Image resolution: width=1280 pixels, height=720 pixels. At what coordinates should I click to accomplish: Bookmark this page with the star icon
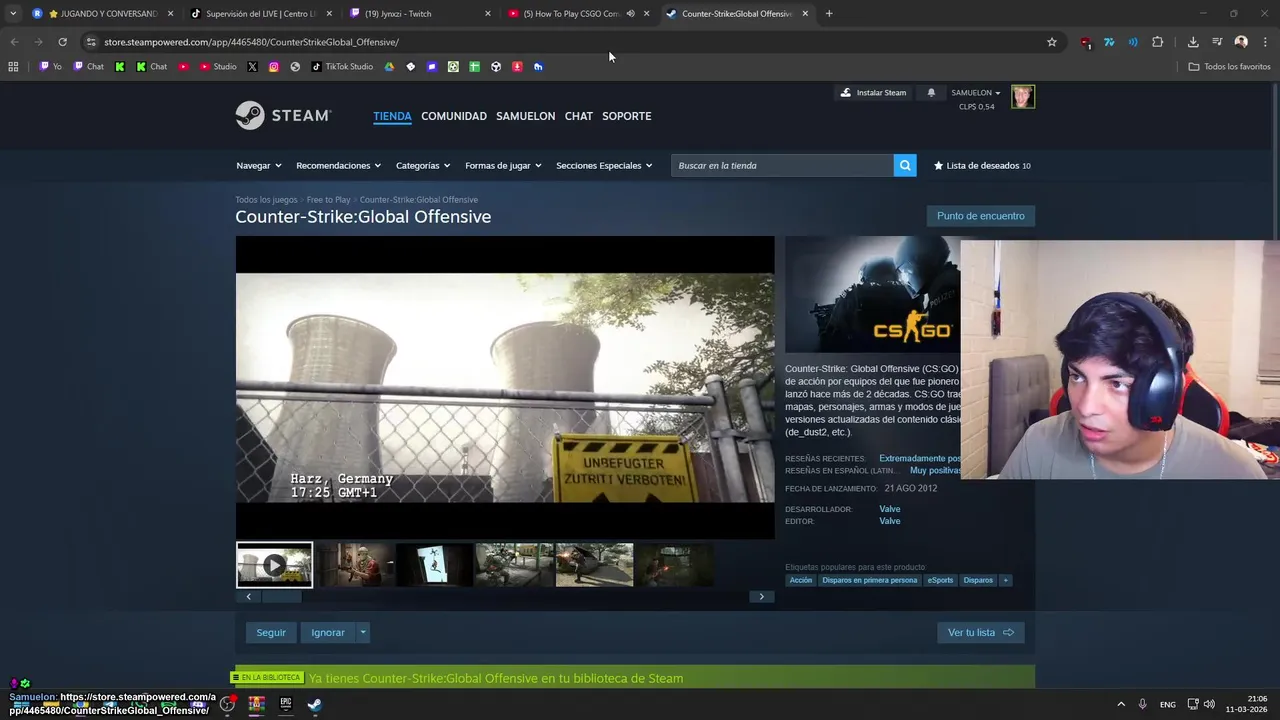[x=1052, y=42]
